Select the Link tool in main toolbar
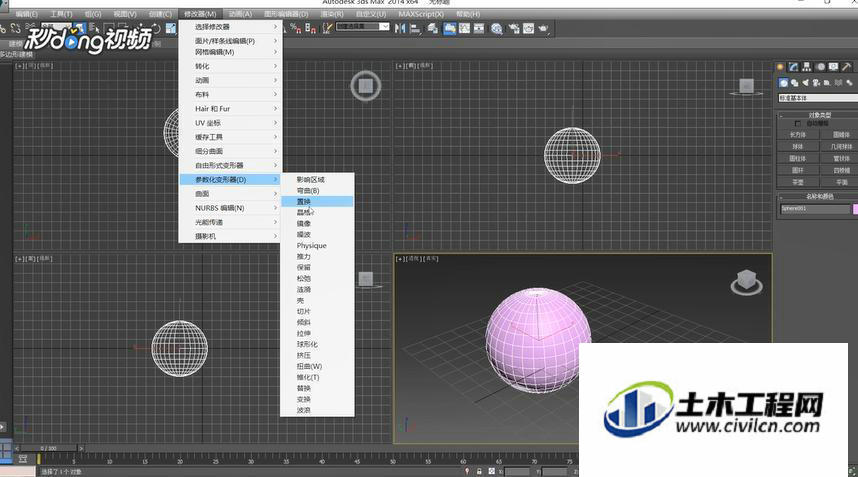This screenshot has width=858, height=477. (3, 28)
